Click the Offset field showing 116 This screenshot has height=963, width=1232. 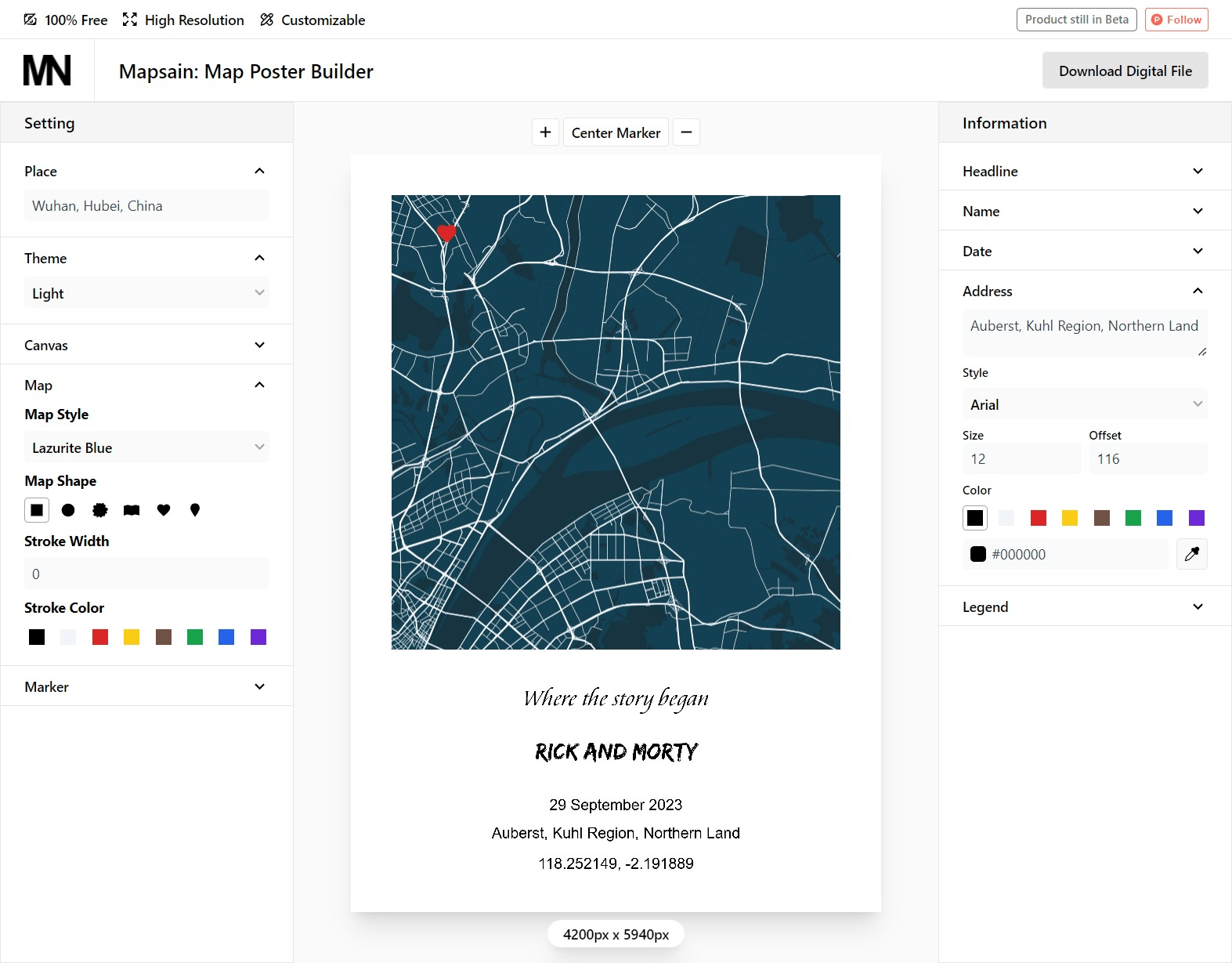pos(1148,458)
